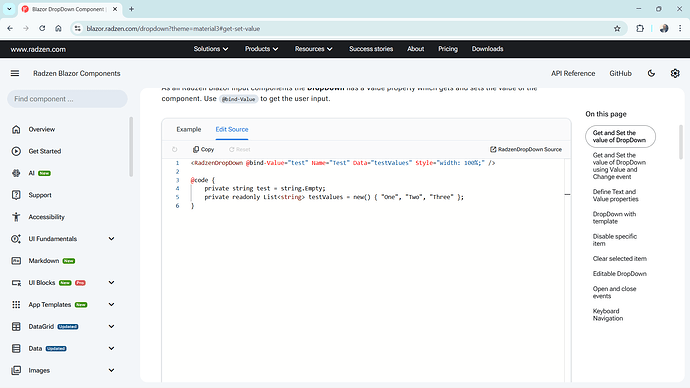Go back to previous page
Screen dimensions: 690x388
click(10, 29)
